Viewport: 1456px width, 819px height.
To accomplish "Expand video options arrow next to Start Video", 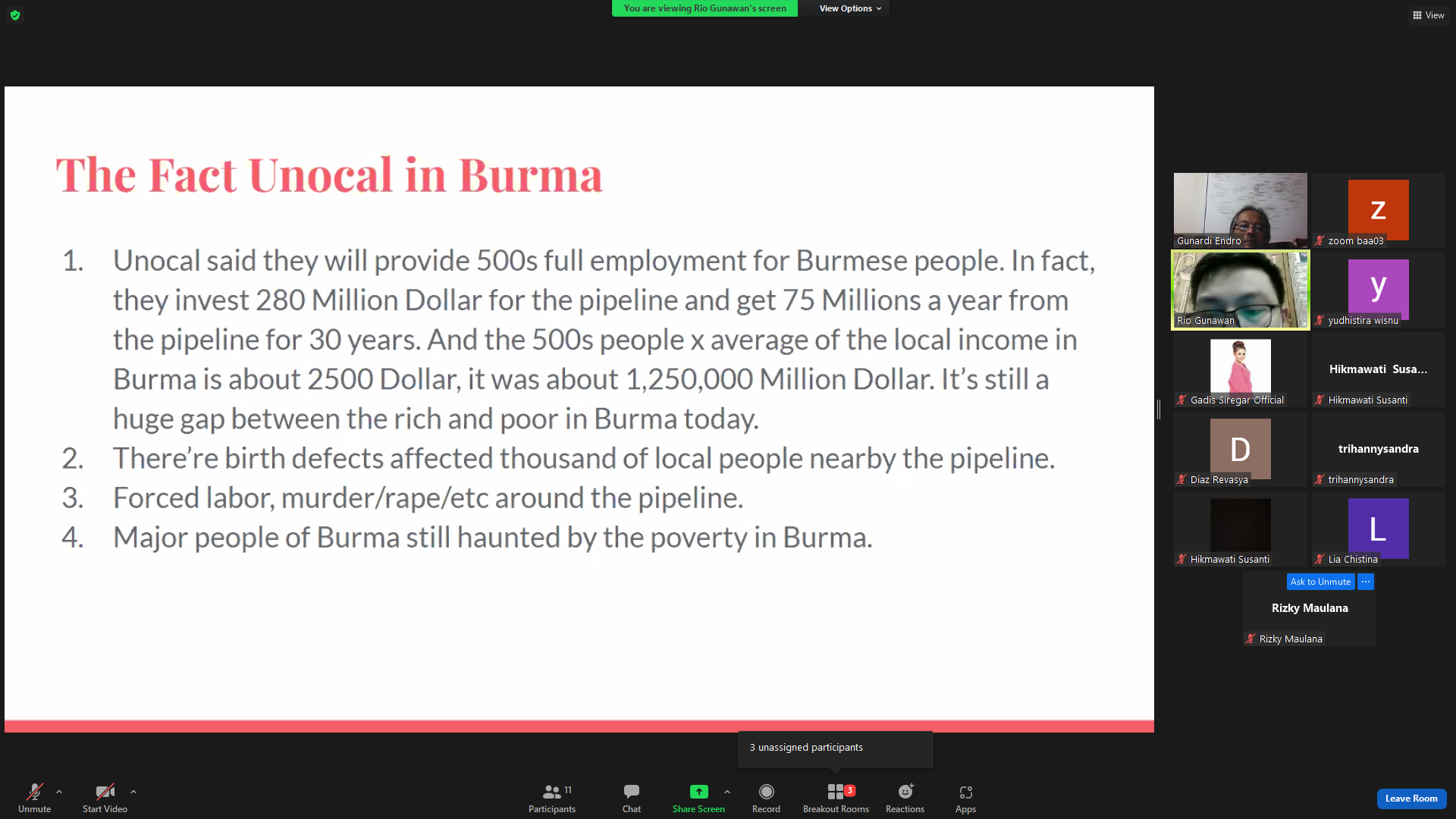I will pos(133,792).
